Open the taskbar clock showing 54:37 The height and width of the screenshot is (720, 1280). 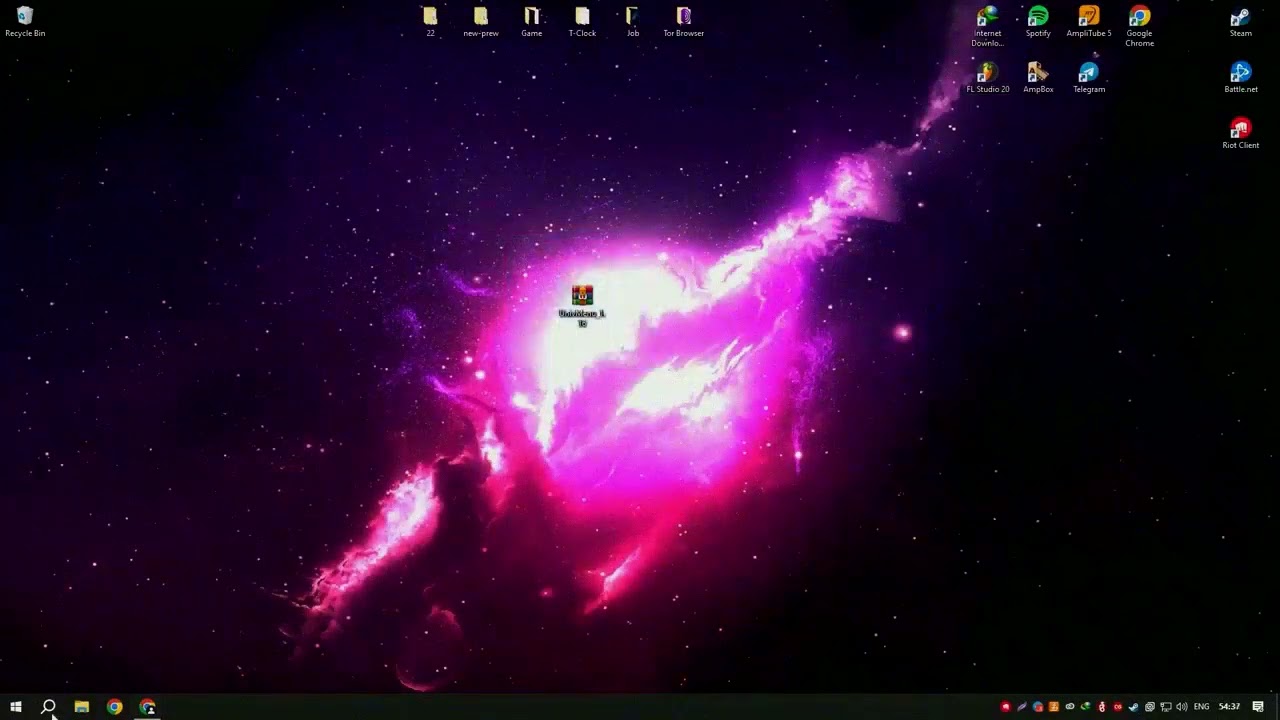[x=1230, y=707]
